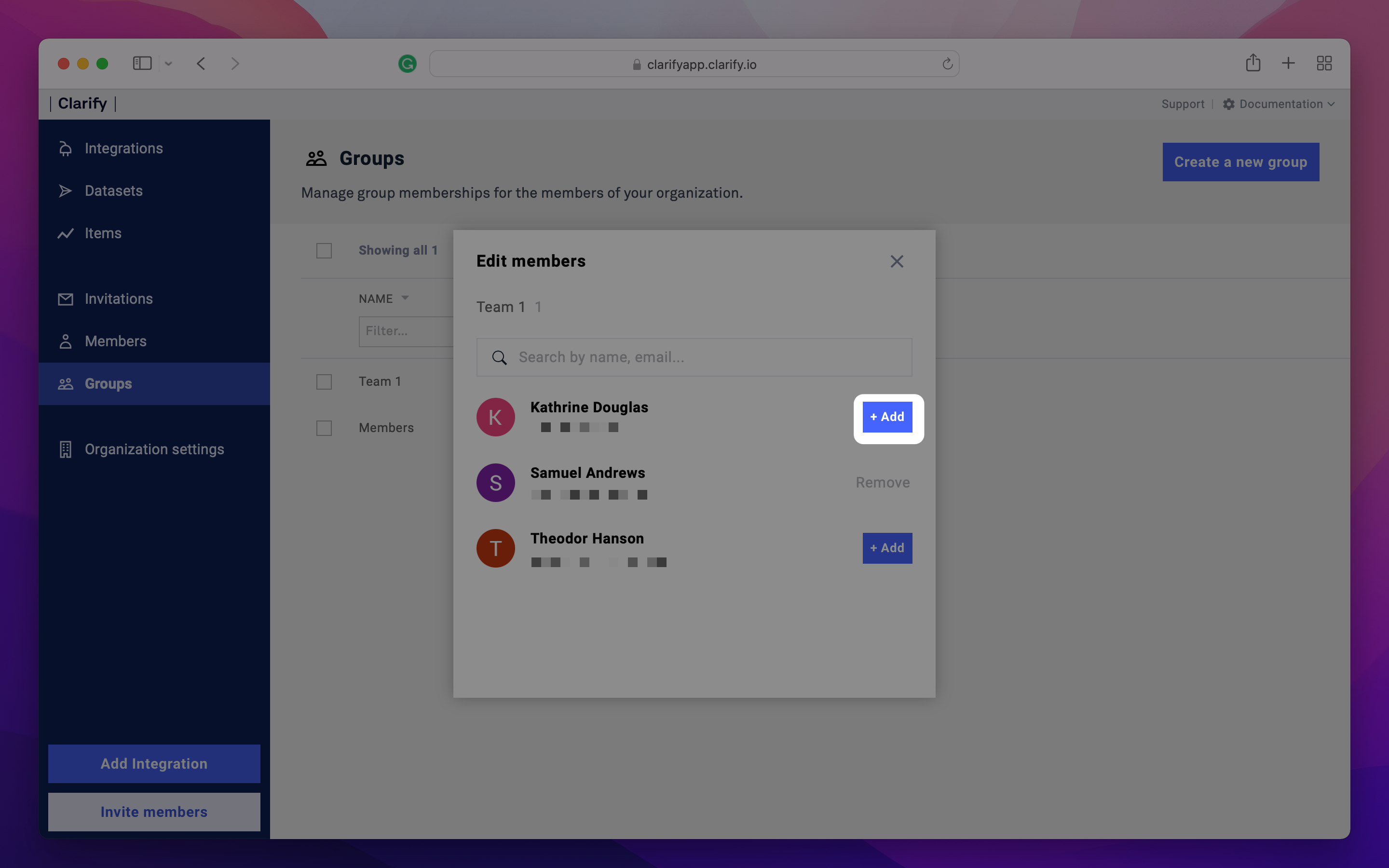Viewport: 1389px width, 868px height.
Task: Go back with the left arrow
Action: tap(201, 63)
